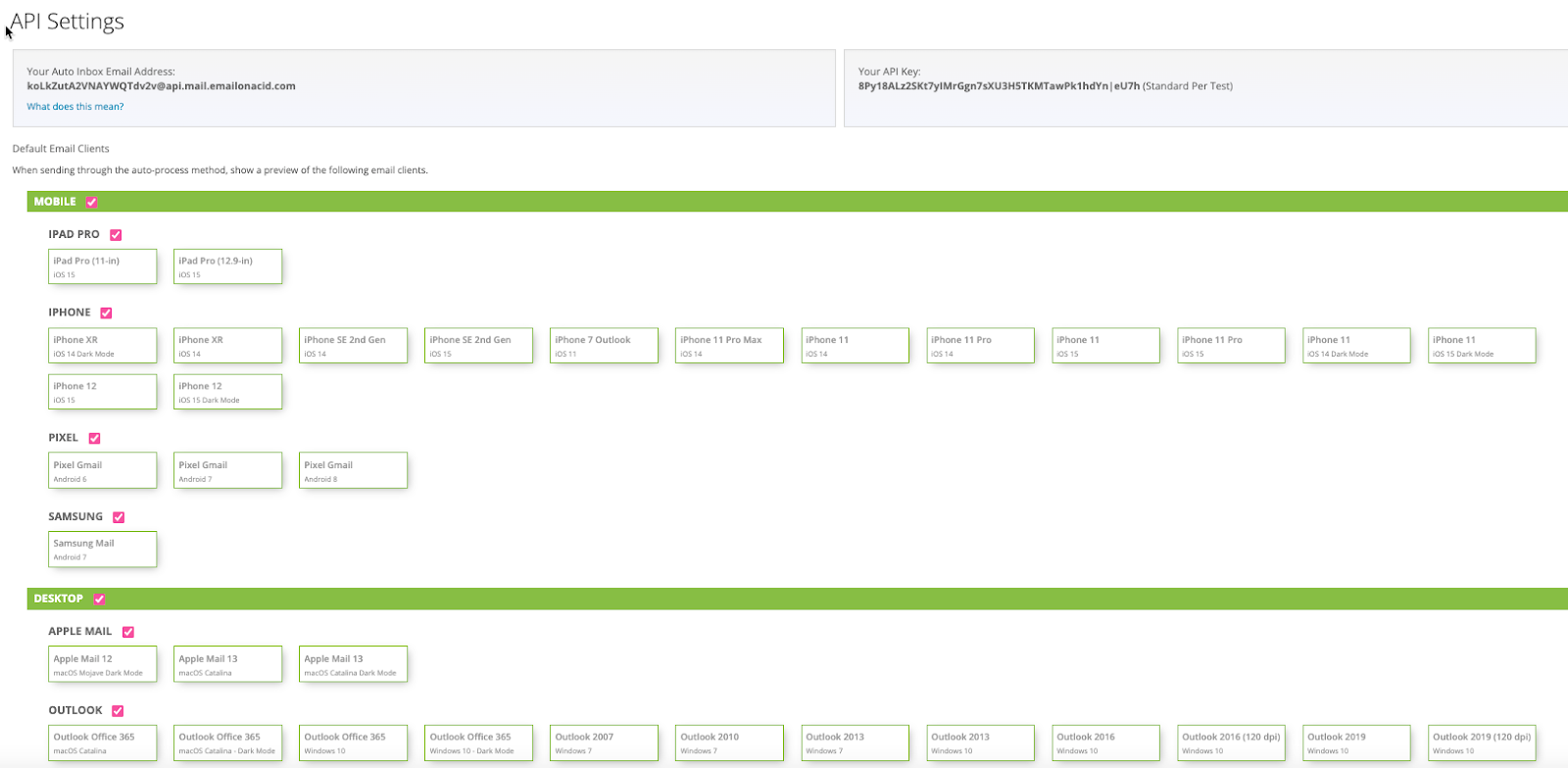This screenshot has width=1568, height=768.
Task: Select the Outlook 2019 (120 dpi) card
Action: 1483,743
